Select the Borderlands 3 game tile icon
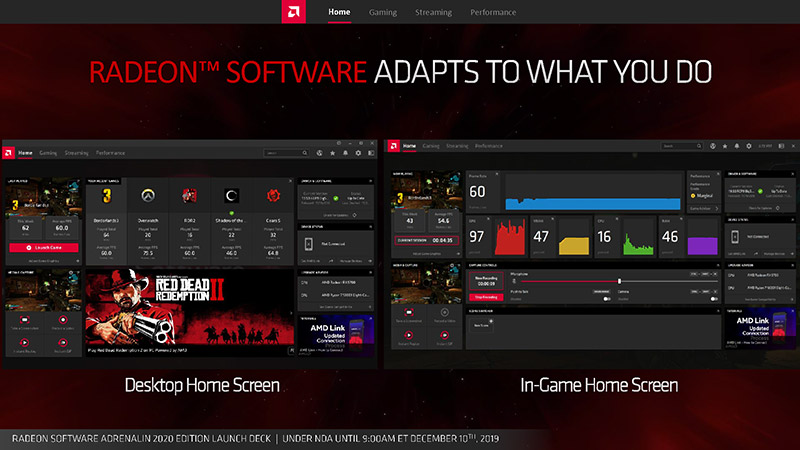The image size is (800, 450). [107, 195]
